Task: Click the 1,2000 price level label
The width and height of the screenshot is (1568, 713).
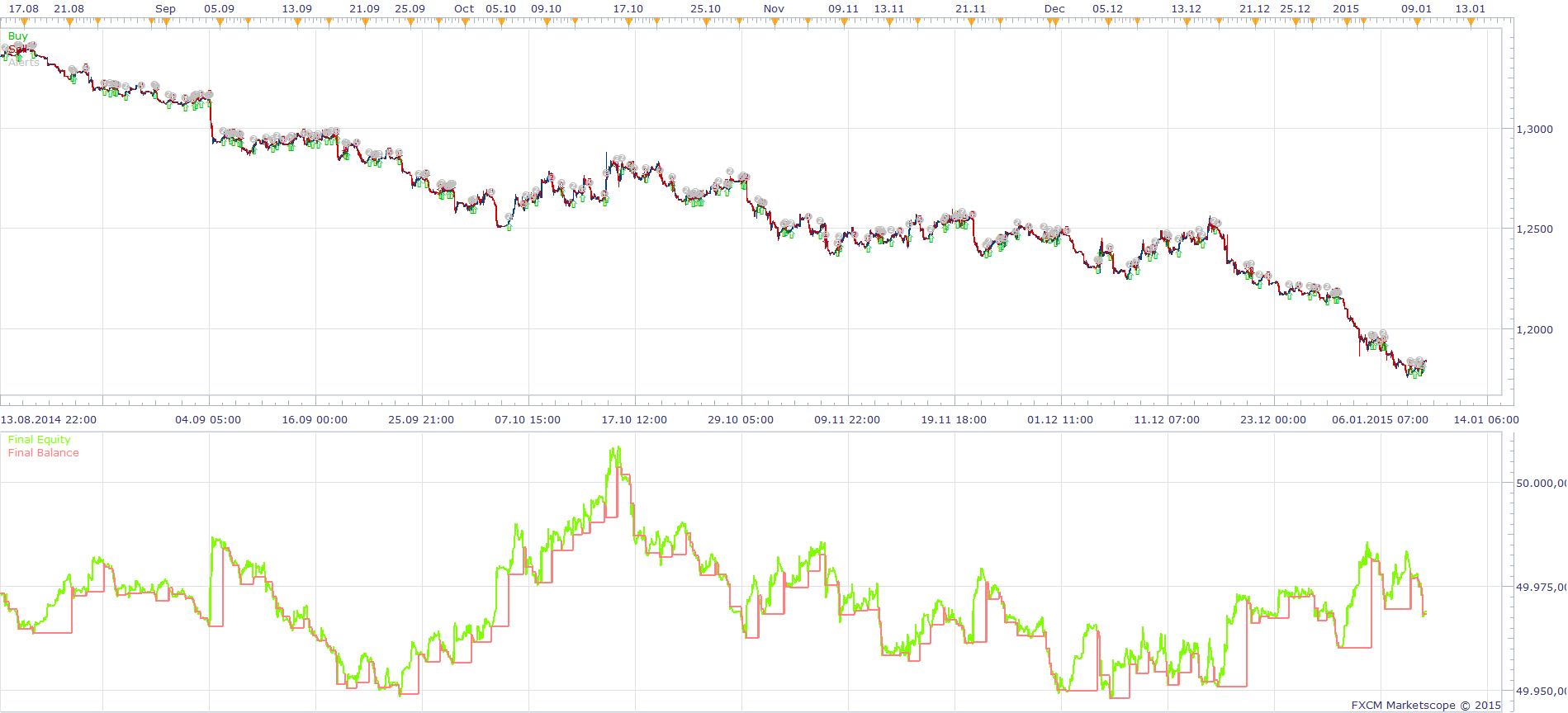Action: tap(1535, 330)
